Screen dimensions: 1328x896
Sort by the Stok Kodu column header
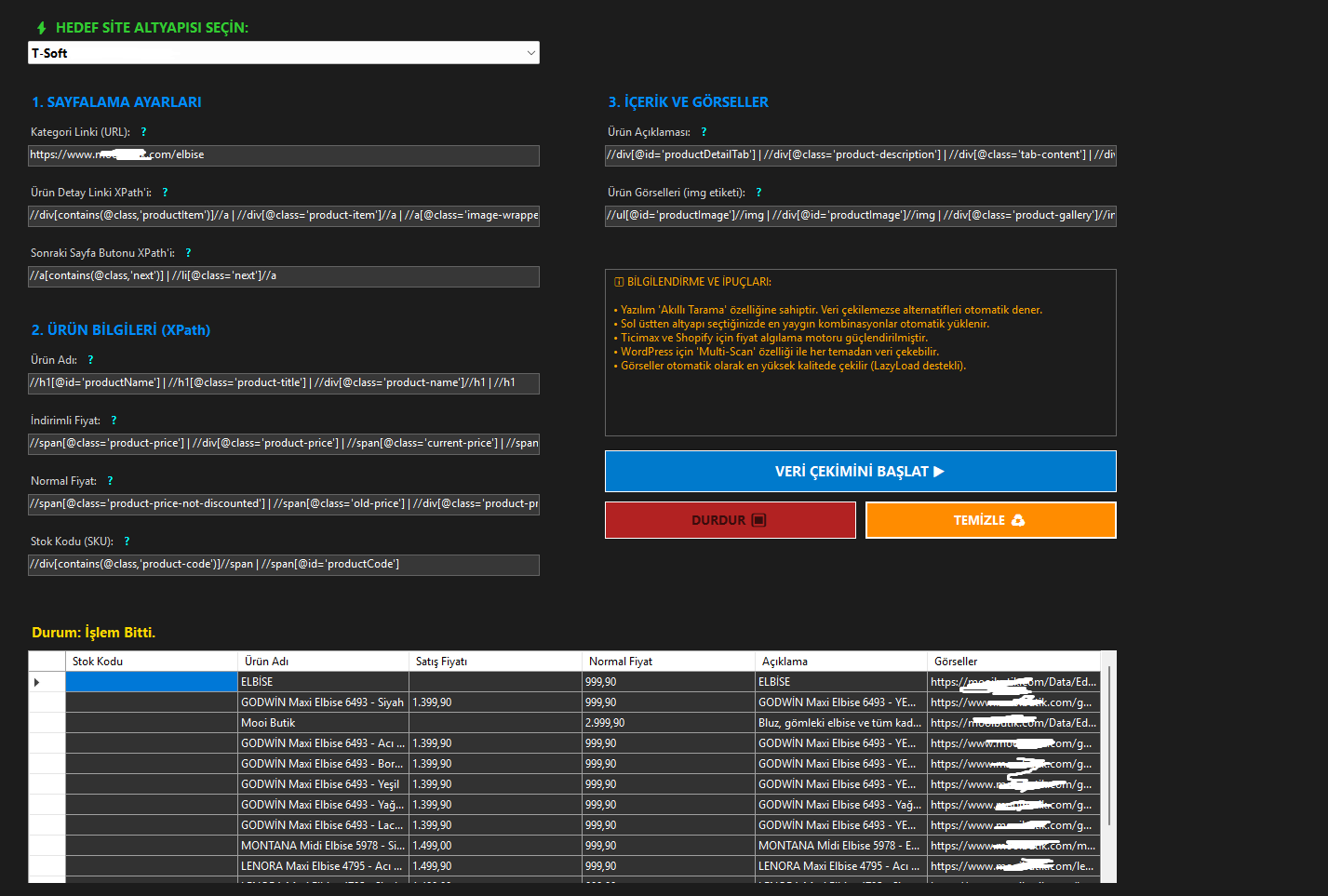(x=152, y=662)
